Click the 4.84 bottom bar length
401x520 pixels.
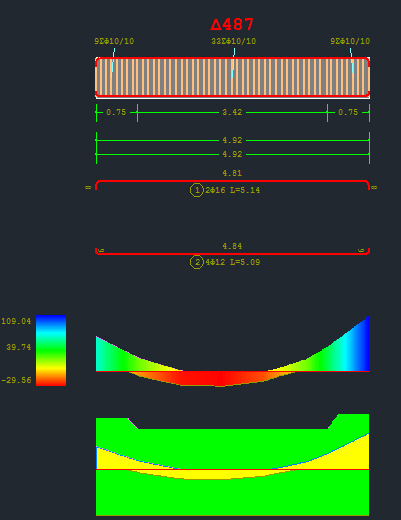[x=232, y=246]
